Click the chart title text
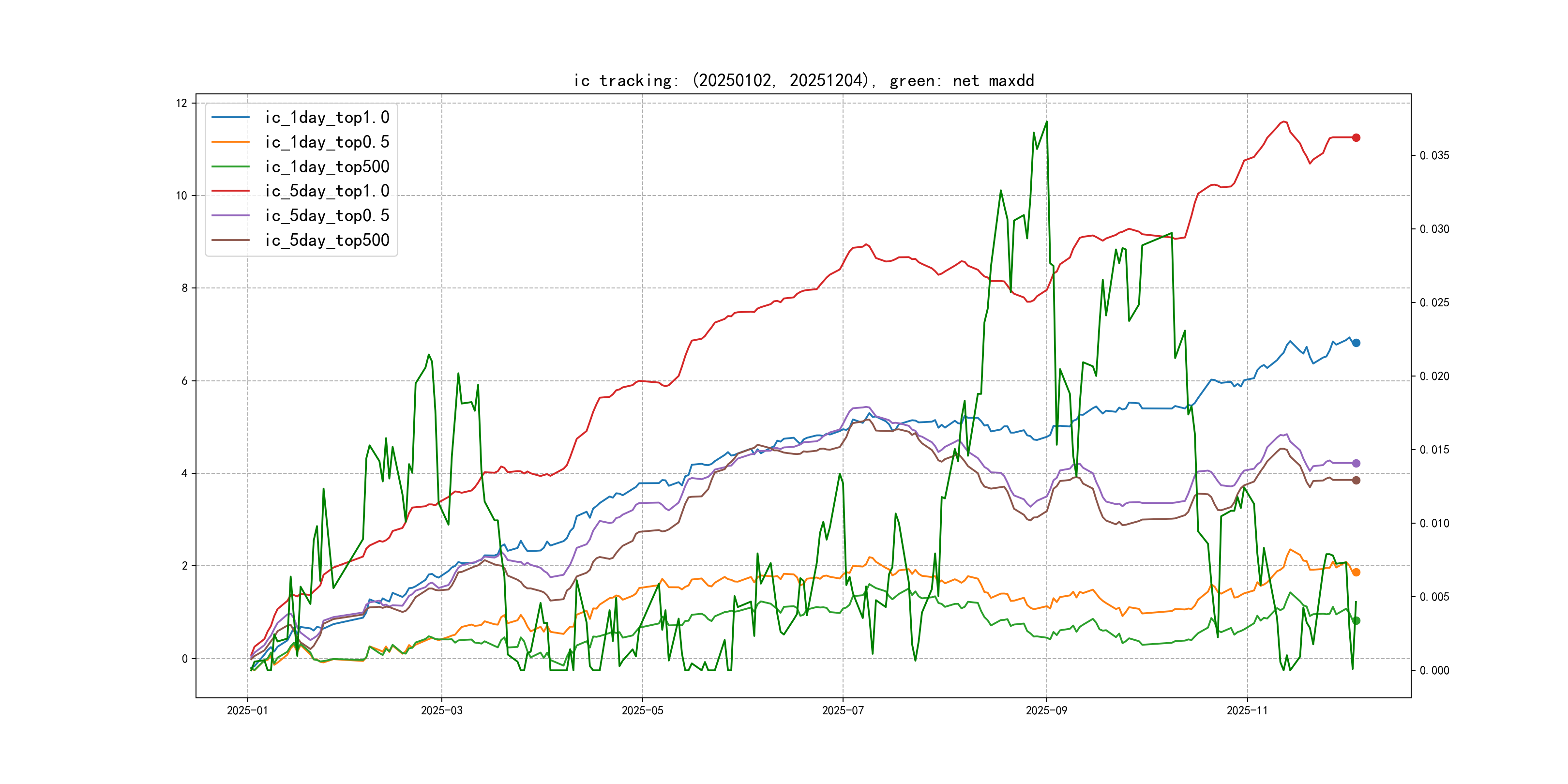The image size is (1568, 784). 803,80
